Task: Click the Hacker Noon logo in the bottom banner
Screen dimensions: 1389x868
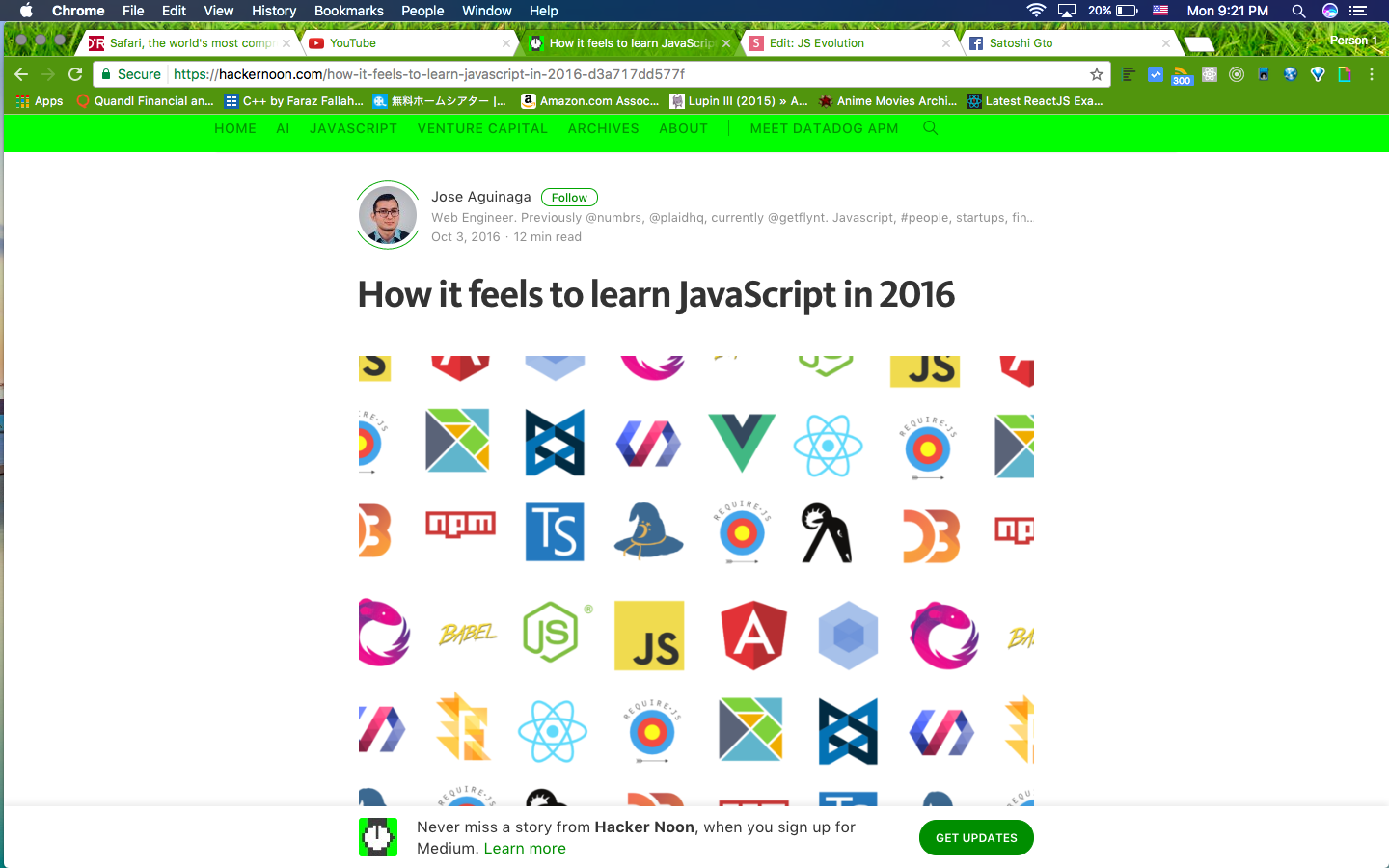Action: (x=378, y=837)
